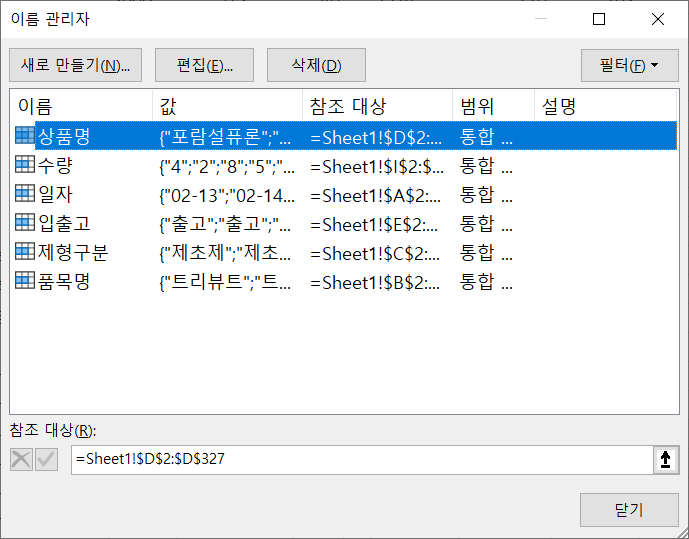Click the 삭제(D) button
The height and width of the screenshot is (539, 689).
coord(316,65)
